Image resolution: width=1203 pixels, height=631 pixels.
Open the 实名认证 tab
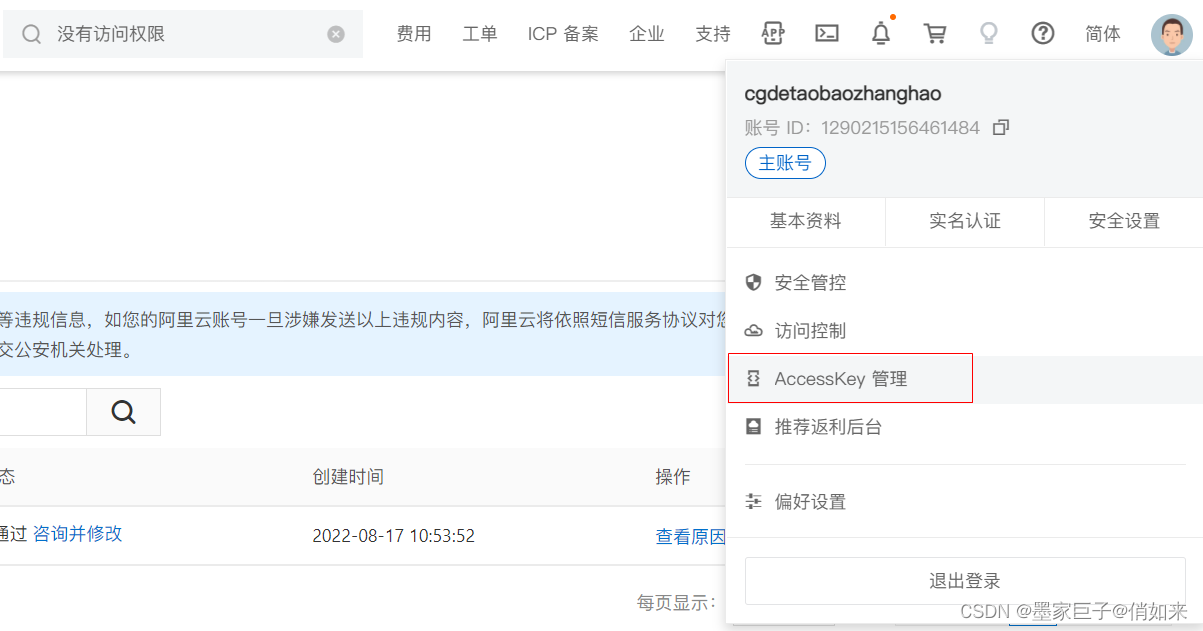[965, 221]
